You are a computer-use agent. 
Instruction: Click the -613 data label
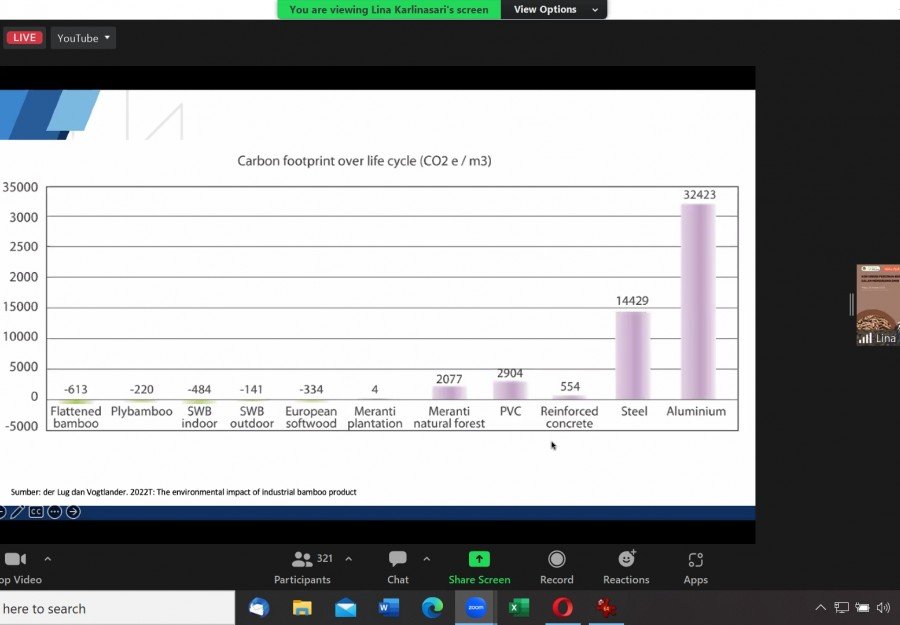click(x=75, y=389)
